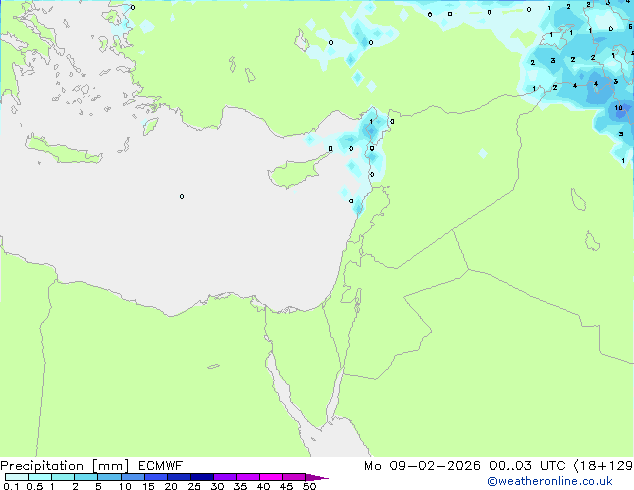Select the 2–5 mm legend color swatch

(86, 477)
